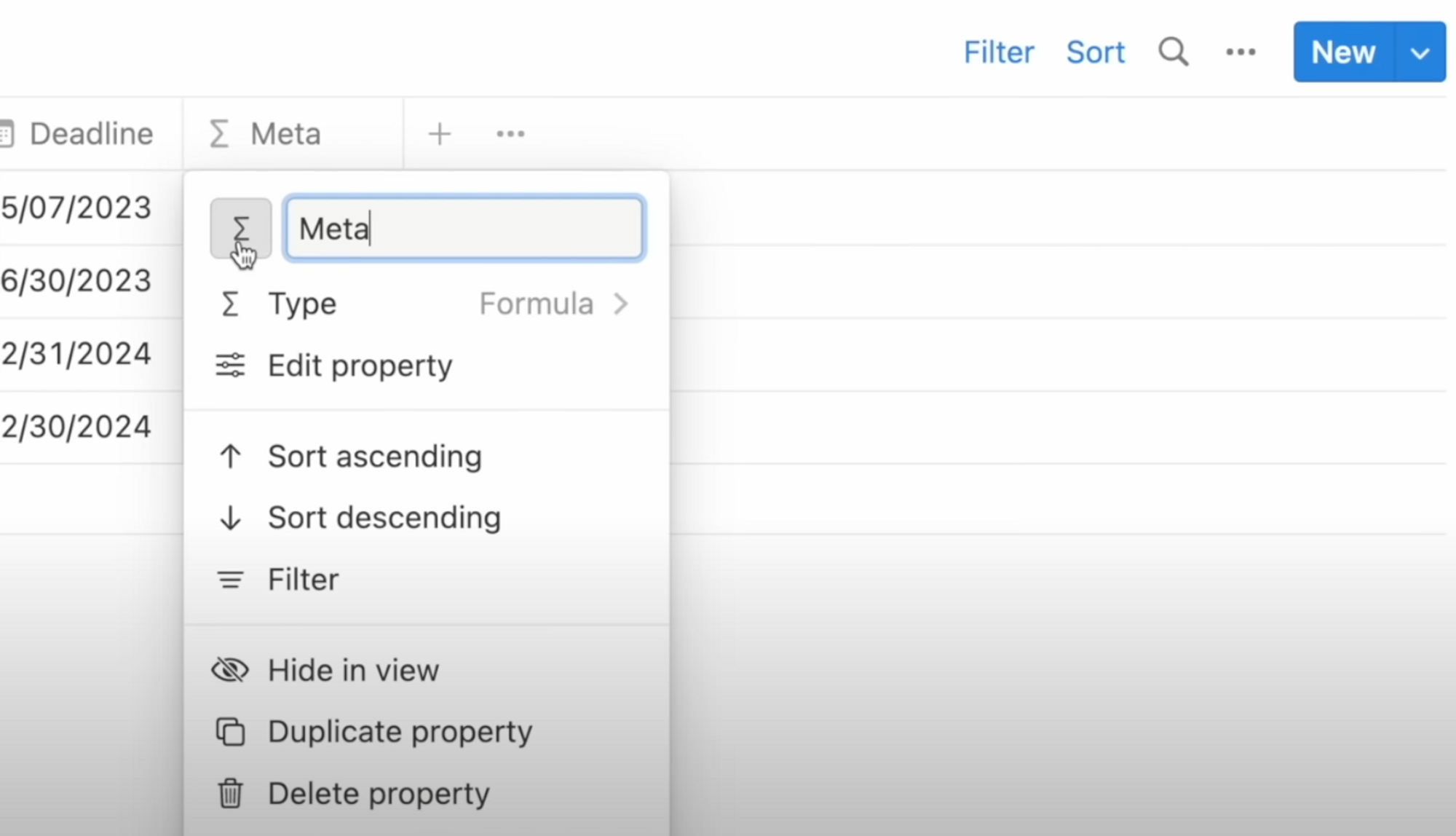Click the Delete property trash icon
Image resolution: width=1456 pixels, height=836 pixels.
pyautogui.click(x=230, y=793)
